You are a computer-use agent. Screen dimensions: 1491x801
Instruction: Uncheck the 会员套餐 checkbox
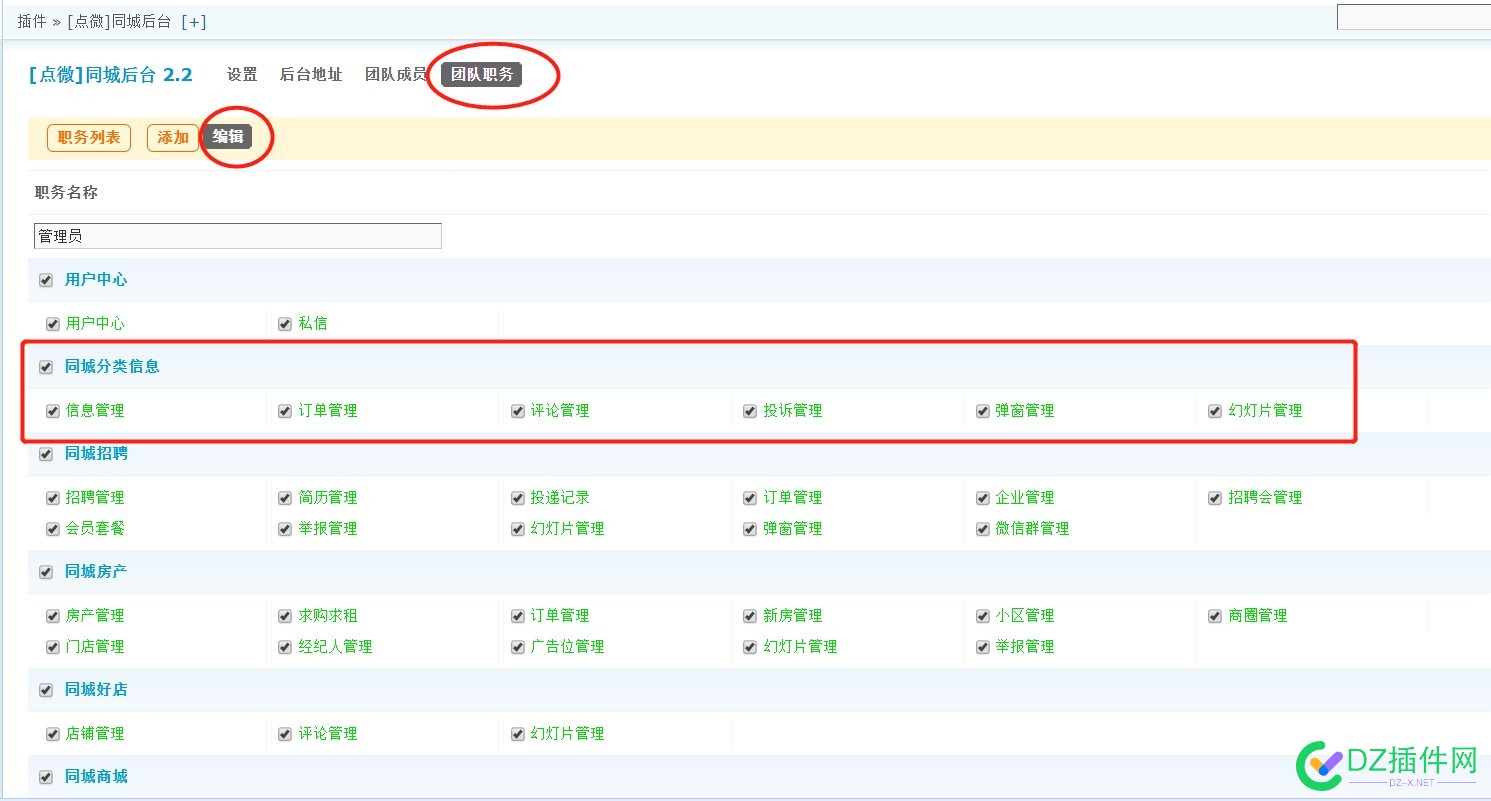click(x=53, y=529)
